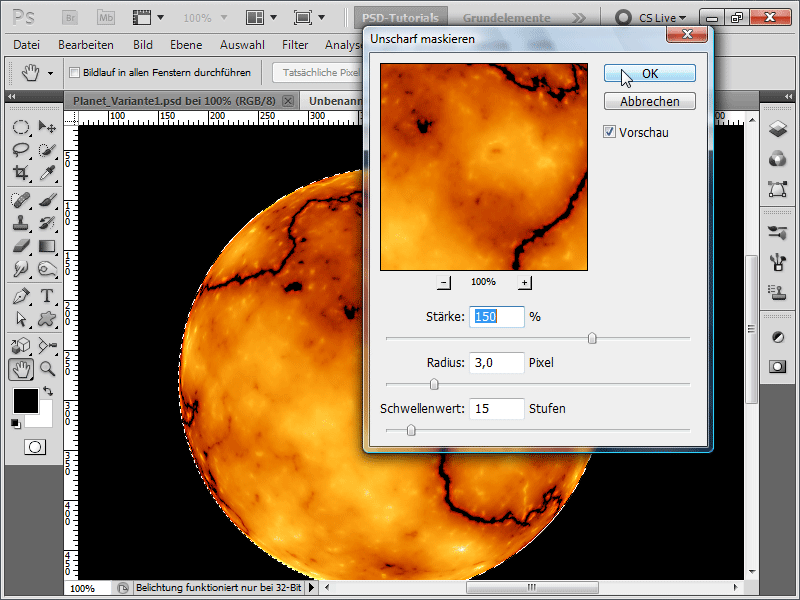Swap foreground and background colors

point(47,391)
